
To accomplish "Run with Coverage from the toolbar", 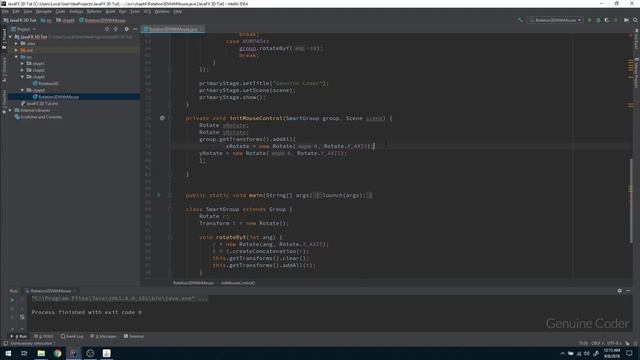I will point(607,20).
